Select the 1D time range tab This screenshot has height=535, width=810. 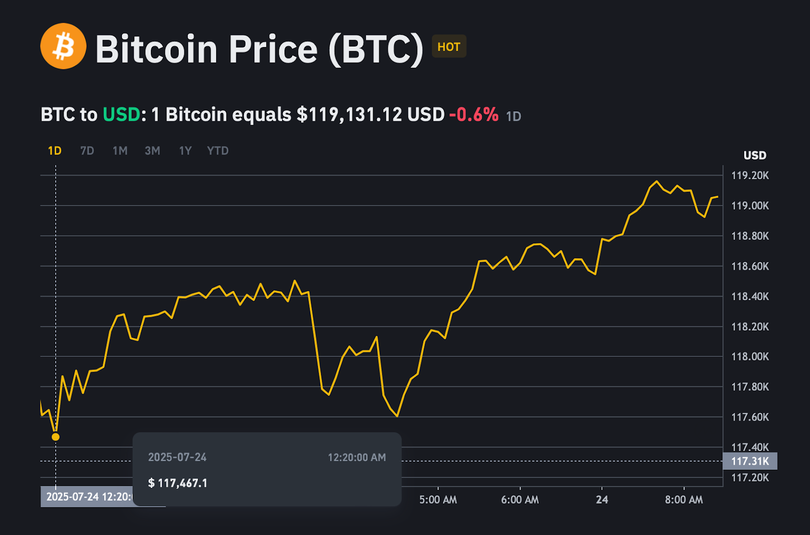[x=55, y=151]
